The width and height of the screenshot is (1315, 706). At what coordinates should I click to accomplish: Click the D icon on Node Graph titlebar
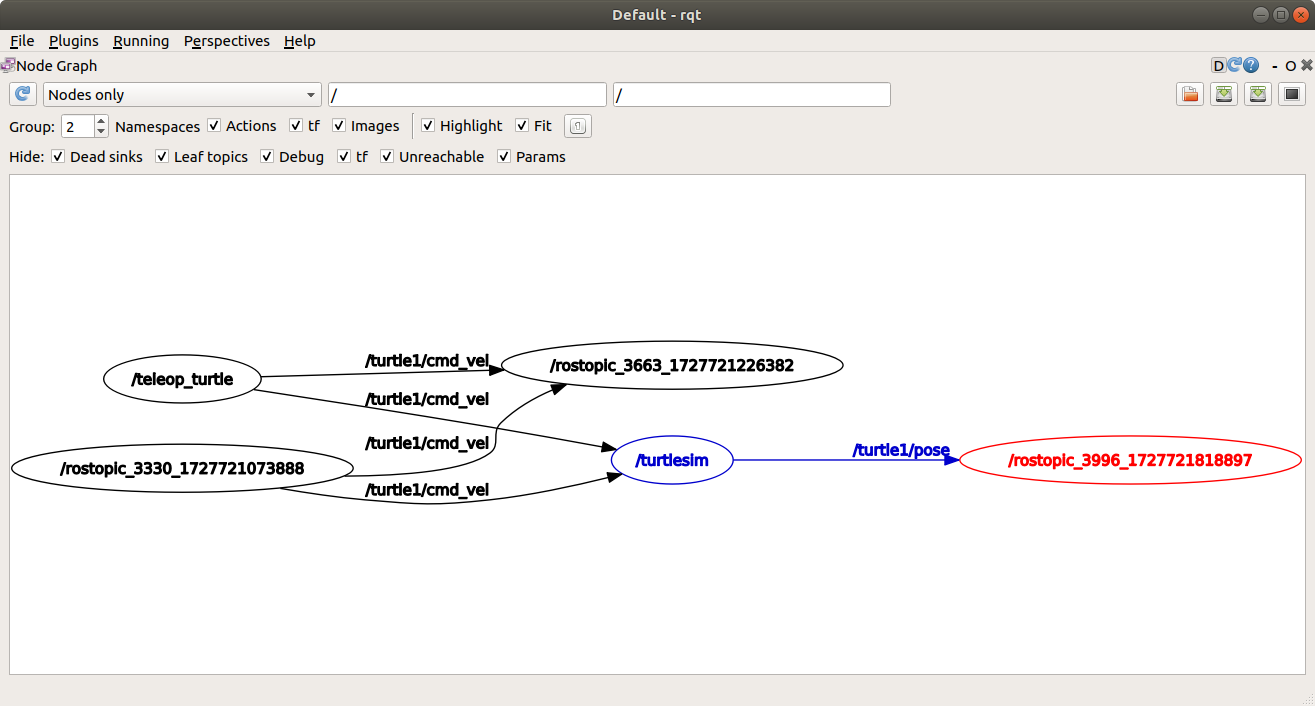click(1219, 65)
